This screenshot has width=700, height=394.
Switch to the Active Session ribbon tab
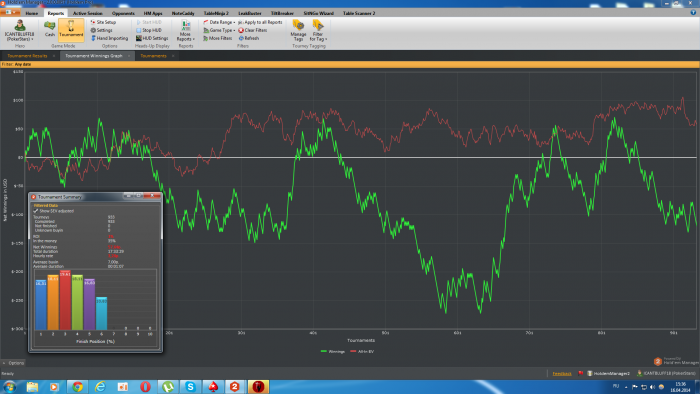88,13
